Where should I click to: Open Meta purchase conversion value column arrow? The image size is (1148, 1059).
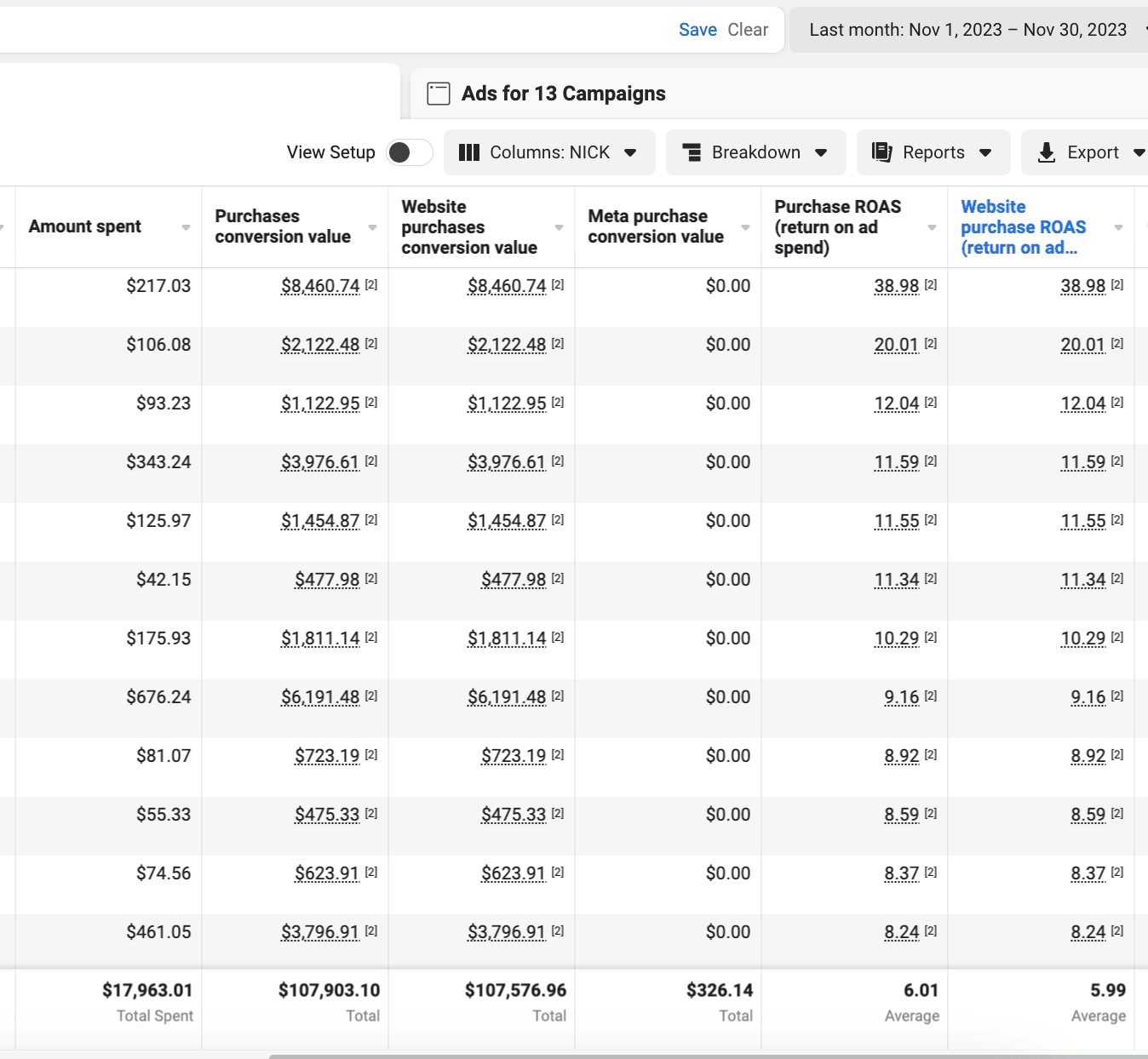[745, 227]
